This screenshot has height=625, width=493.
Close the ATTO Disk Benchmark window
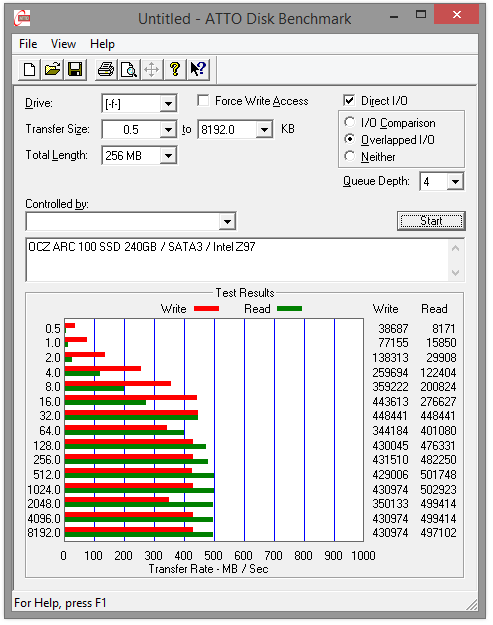point(457,15)
